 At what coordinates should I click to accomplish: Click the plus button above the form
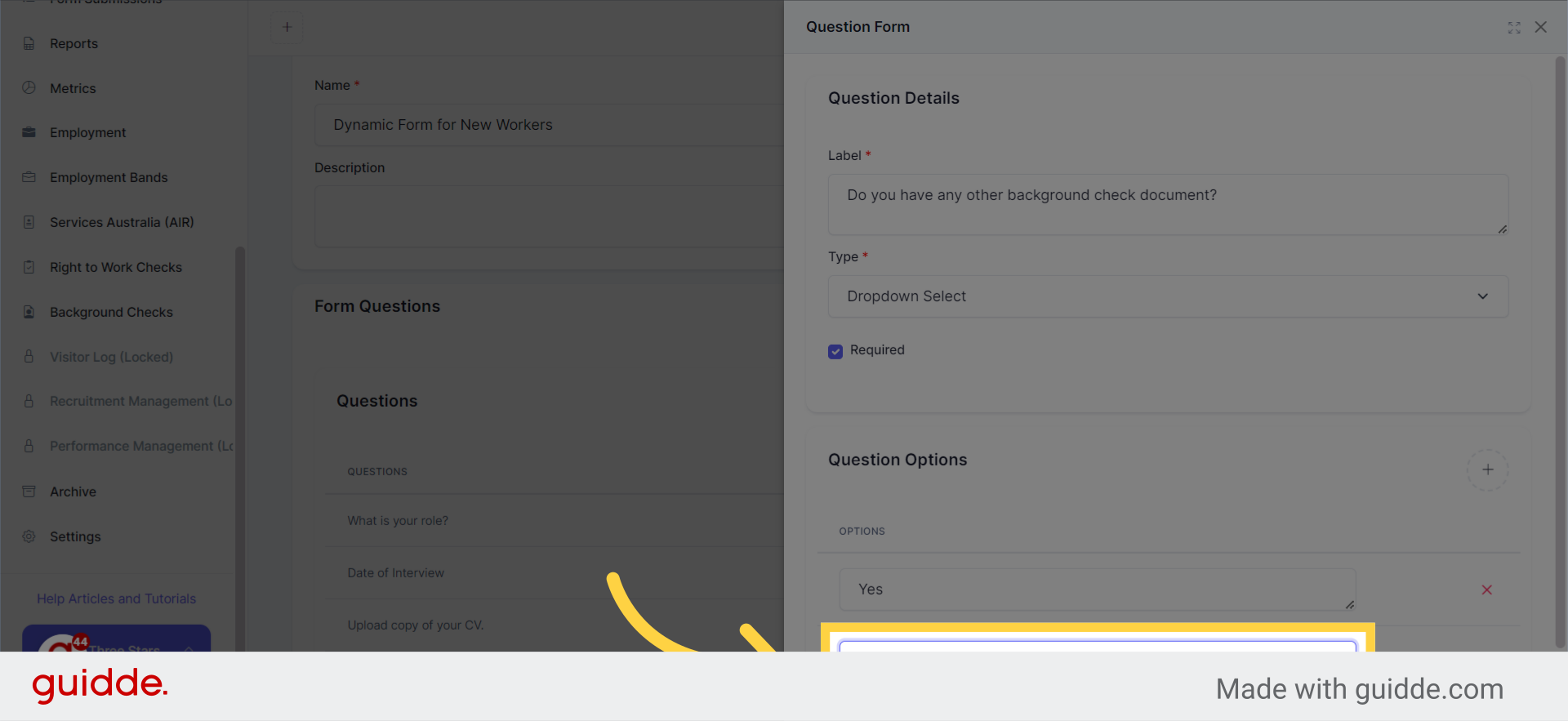tap(287, 27)
